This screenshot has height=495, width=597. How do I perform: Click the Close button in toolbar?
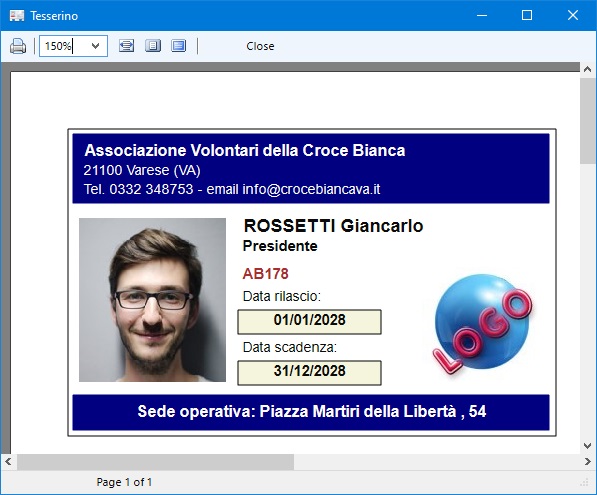pyautogui.click(x=260, y=46)
